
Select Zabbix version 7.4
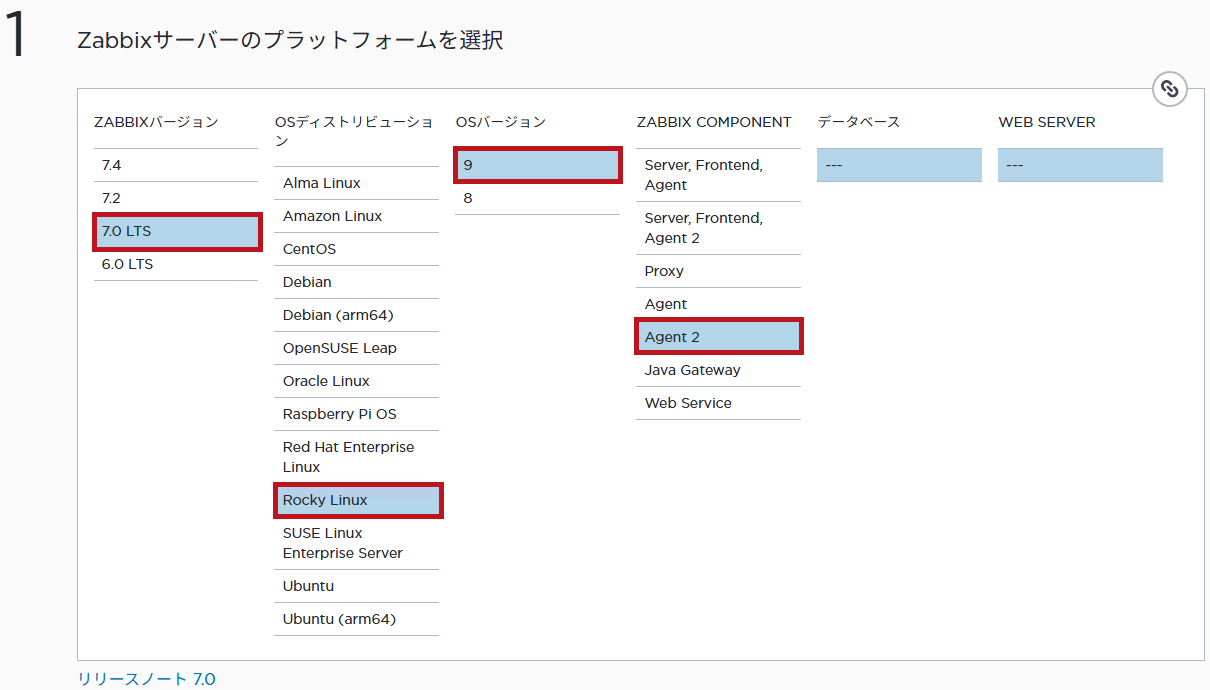(176, 165)
